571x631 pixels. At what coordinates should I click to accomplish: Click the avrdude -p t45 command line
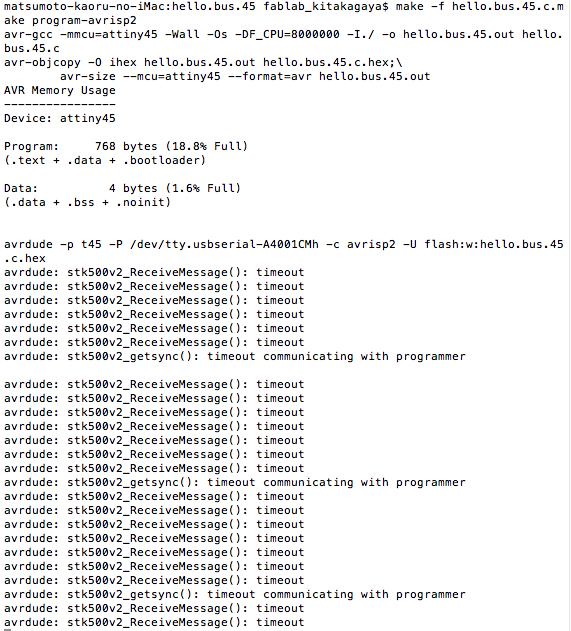[283, 244]
